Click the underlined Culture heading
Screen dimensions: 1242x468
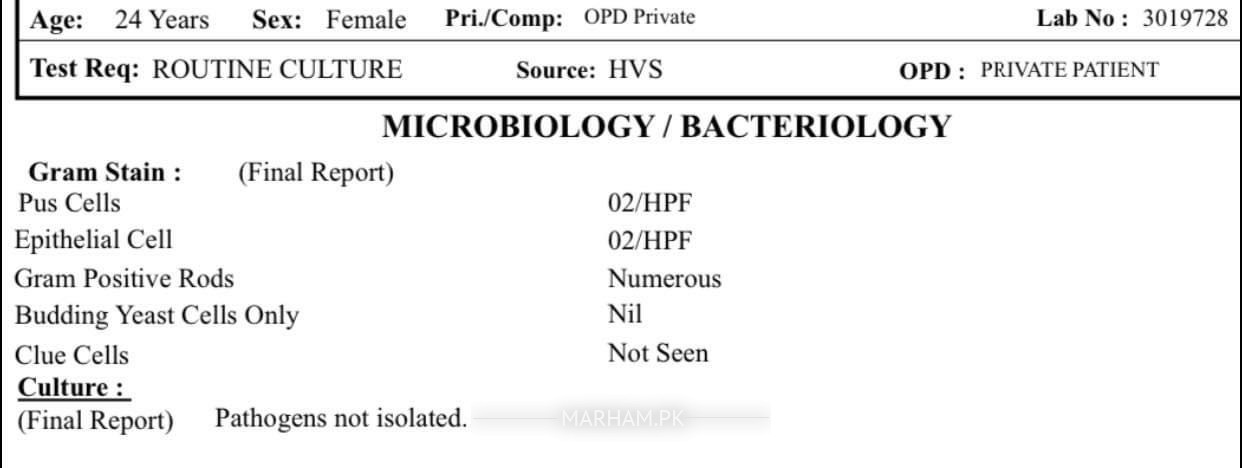pyautogui.click(x=74, y=387)
